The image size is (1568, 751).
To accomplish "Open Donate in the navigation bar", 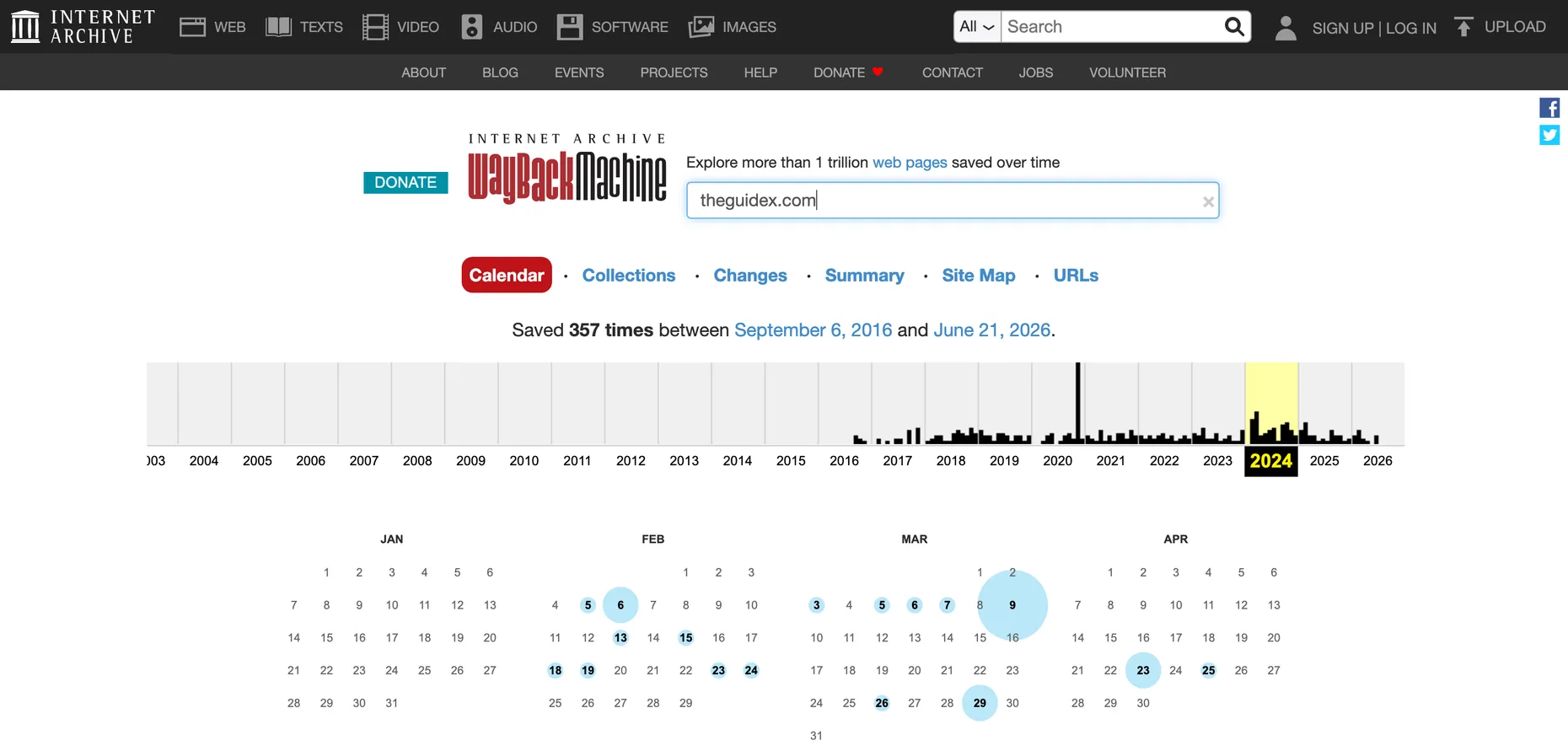I will [x=848, y=72].
